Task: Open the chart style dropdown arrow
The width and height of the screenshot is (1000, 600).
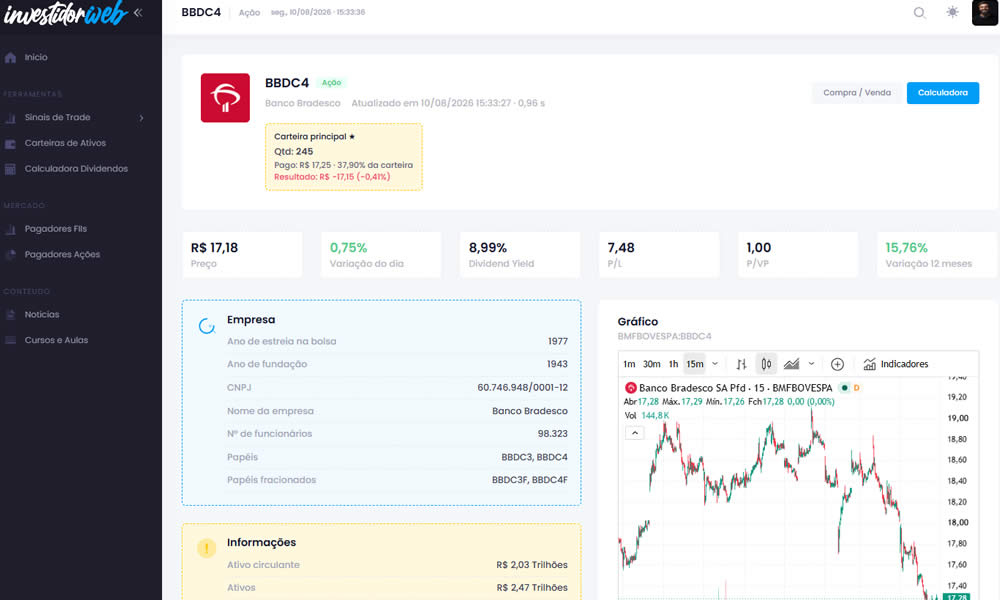Action: click(x=811, y=364)
